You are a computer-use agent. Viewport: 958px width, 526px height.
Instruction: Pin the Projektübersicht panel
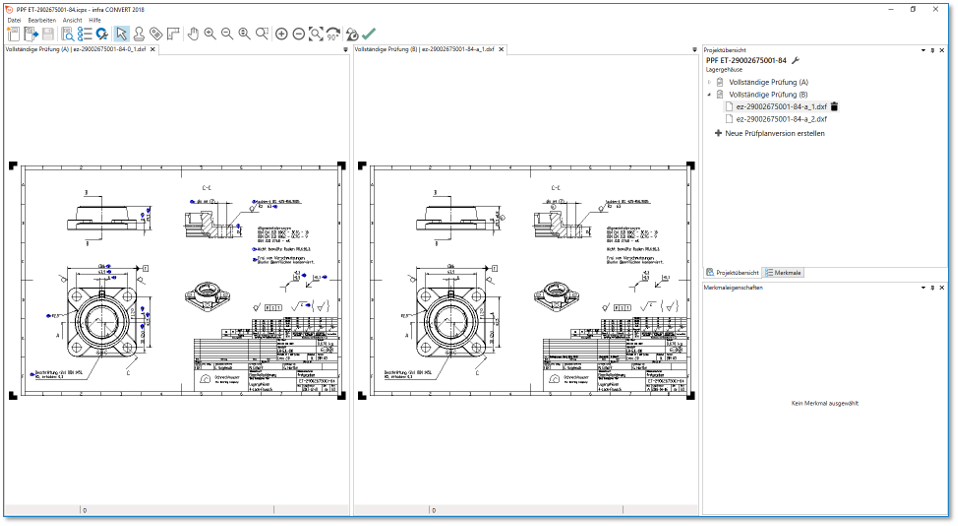click(932, 49)
